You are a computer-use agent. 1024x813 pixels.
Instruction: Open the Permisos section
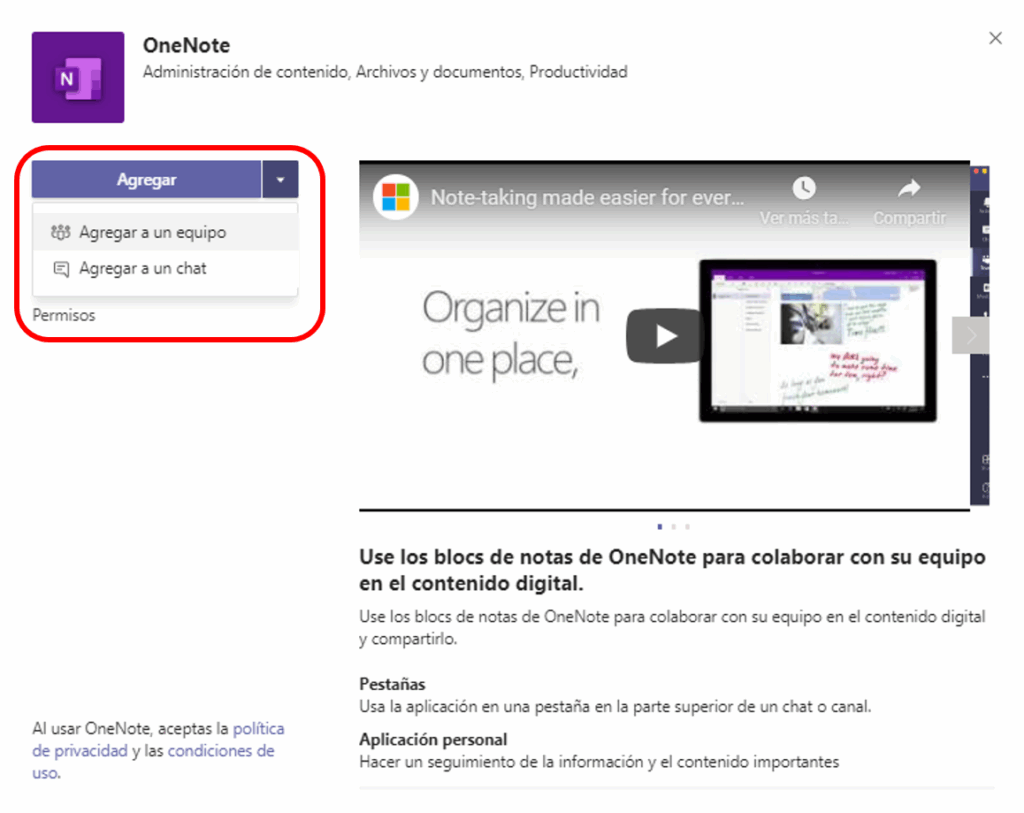(x=64, y=315)
